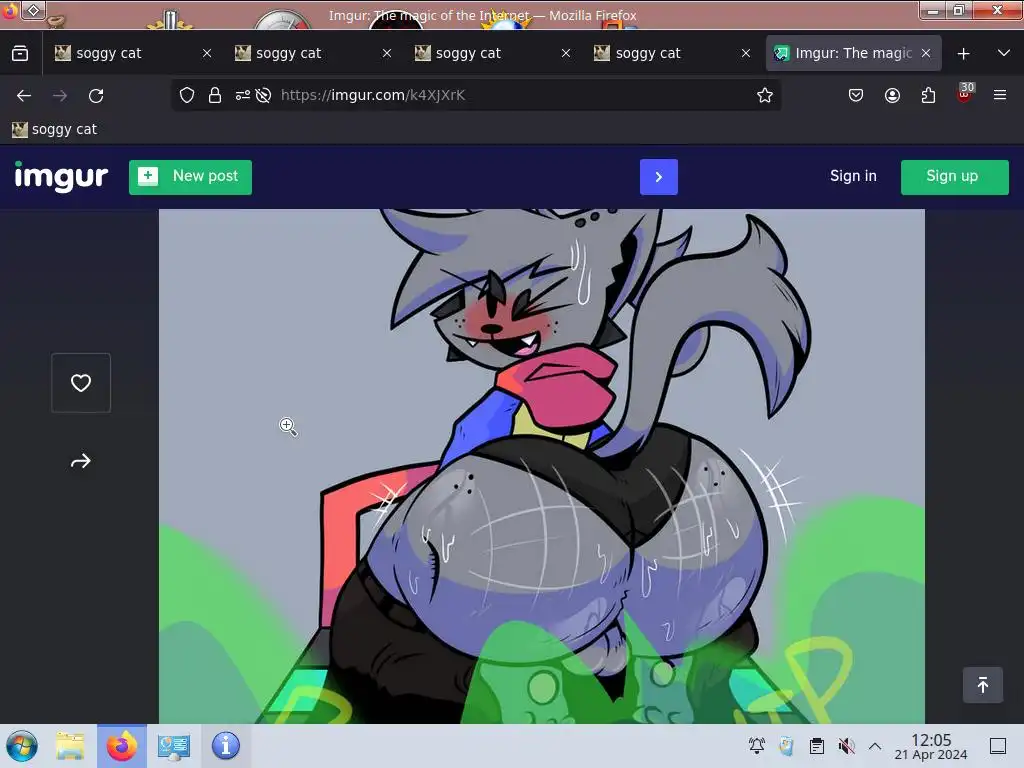
Task: Select the Firefox taskbar entry
Action: click(x=122, y=746)
